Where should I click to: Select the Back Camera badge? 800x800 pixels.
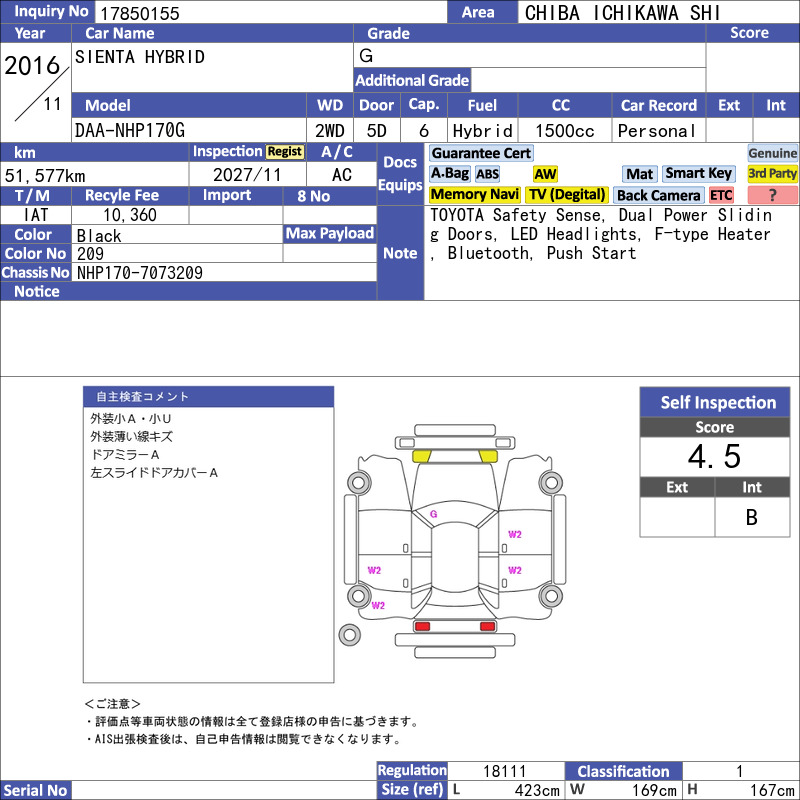tap(658, 195)
